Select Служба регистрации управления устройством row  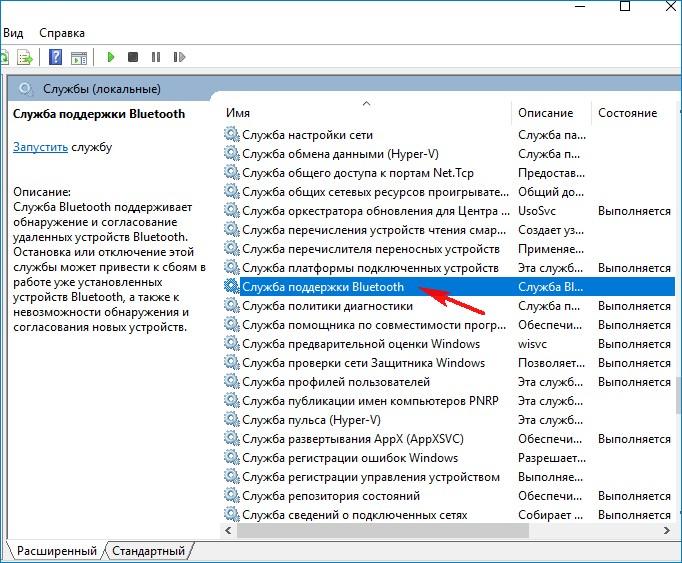[449, 477]
